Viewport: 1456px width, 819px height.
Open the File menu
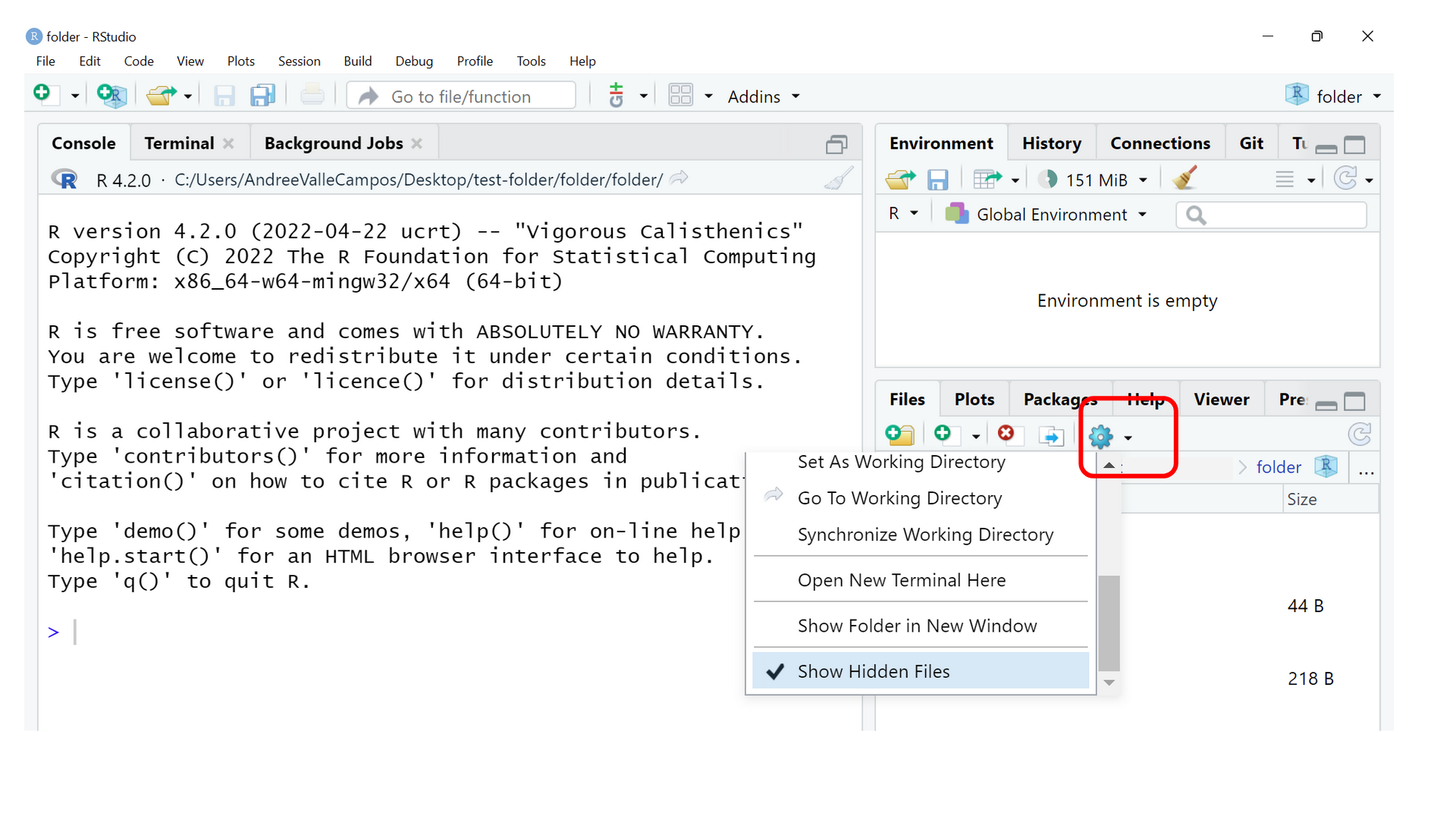[45, 61]
